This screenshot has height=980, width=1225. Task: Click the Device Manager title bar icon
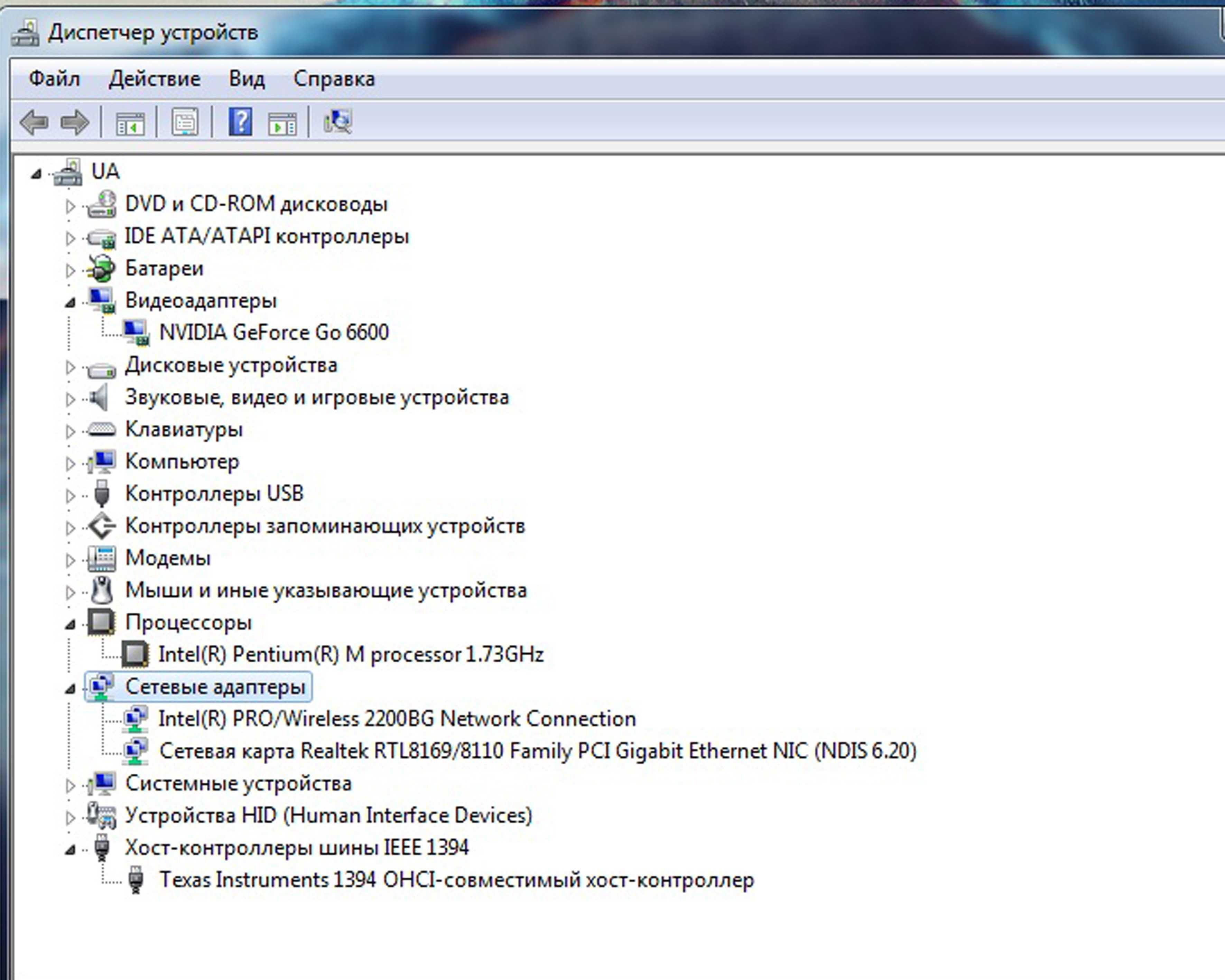[x=25, y=32]
